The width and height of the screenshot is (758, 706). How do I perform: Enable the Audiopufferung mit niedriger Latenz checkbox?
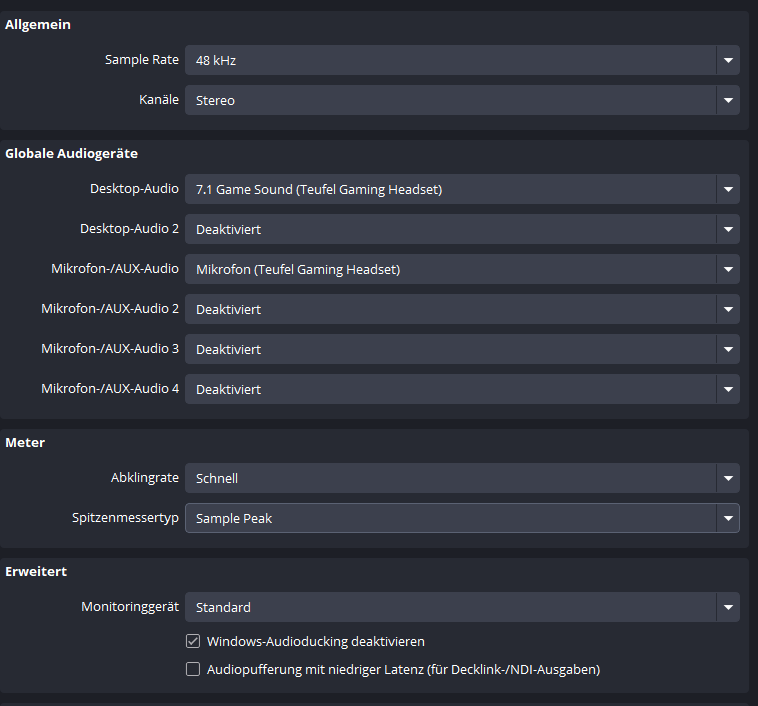(x=193, y=669)
